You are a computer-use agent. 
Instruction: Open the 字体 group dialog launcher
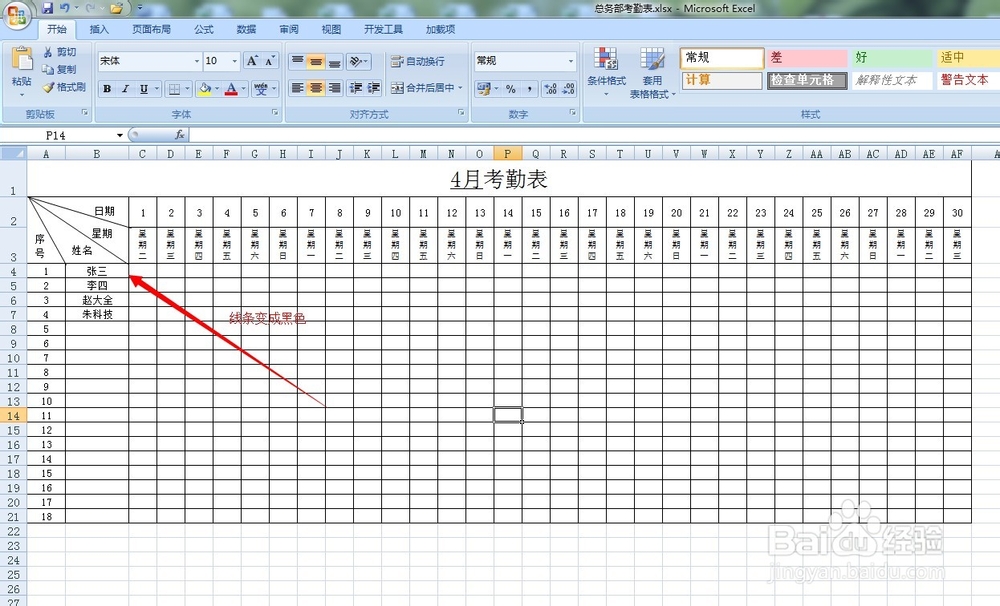(x=276, y=113)
